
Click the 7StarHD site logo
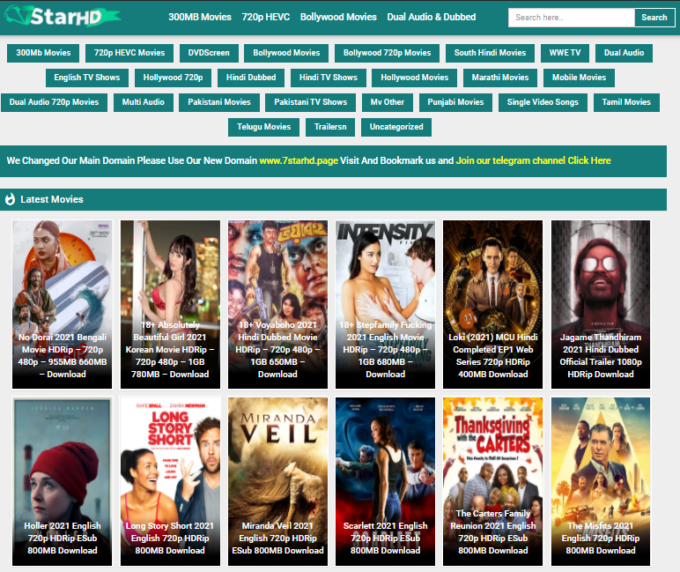point(62,16)
